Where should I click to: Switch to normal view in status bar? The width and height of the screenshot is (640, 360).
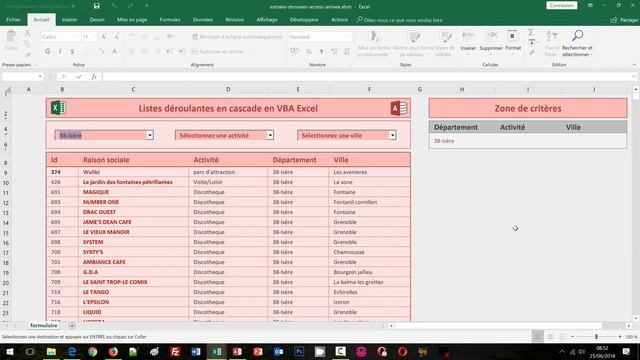538,337
